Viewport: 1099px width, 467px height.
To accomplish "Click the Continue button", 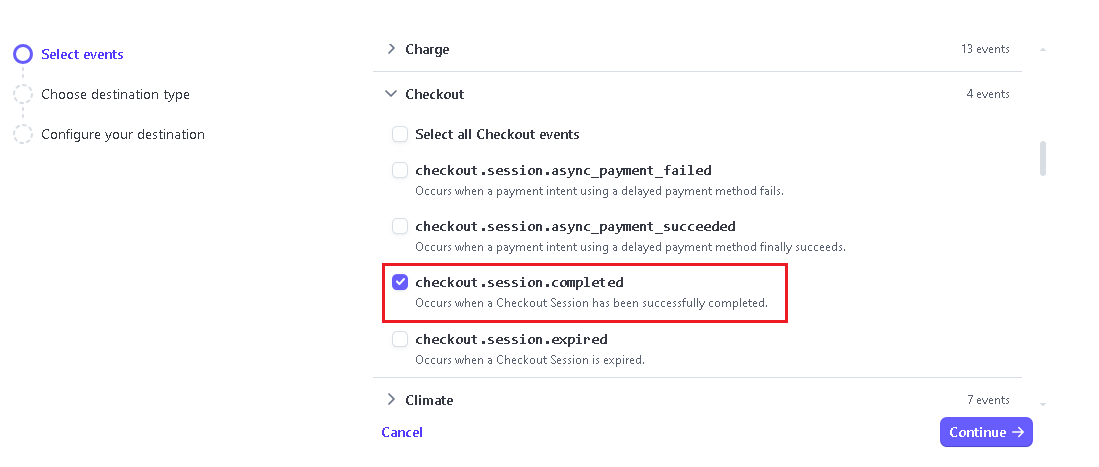I will click(x=986, y=432).
